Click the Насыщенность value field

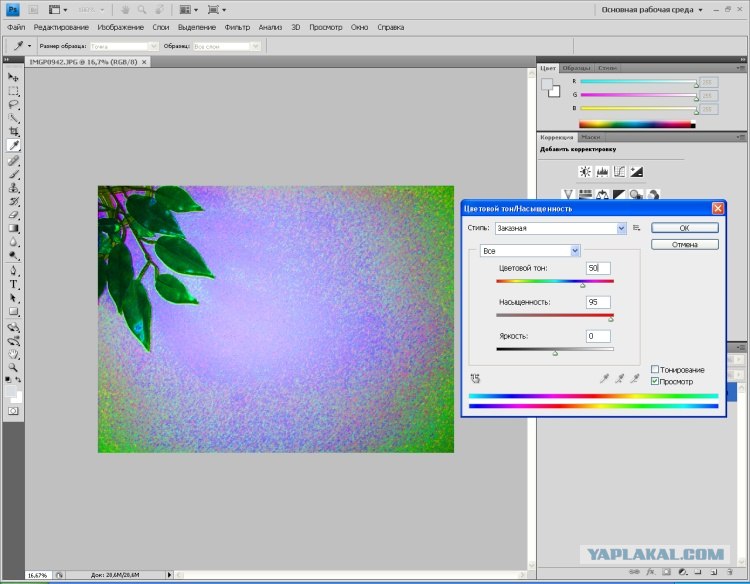tap(598, 302)
